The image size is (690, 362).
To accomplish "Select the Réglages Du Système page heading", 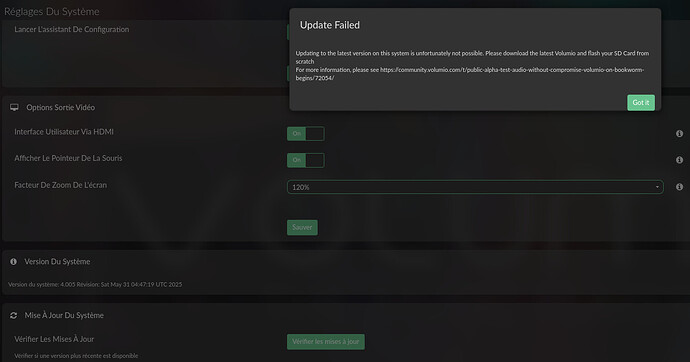I will pyautogui.click(x=51, y=11).
